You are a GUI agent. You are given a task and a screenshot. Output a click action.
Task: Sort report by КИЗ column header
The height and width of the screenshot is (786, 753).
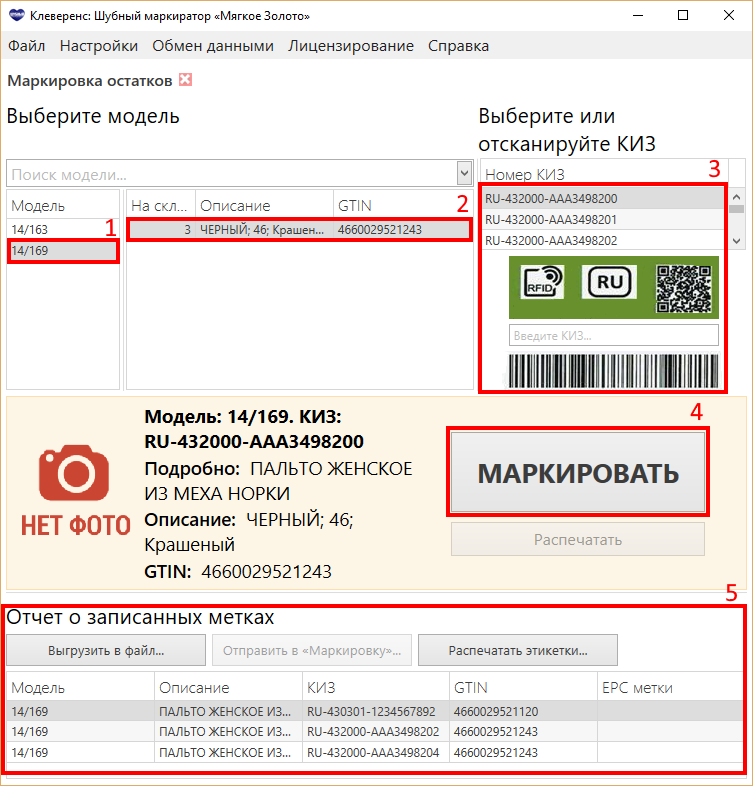point(376,687)
